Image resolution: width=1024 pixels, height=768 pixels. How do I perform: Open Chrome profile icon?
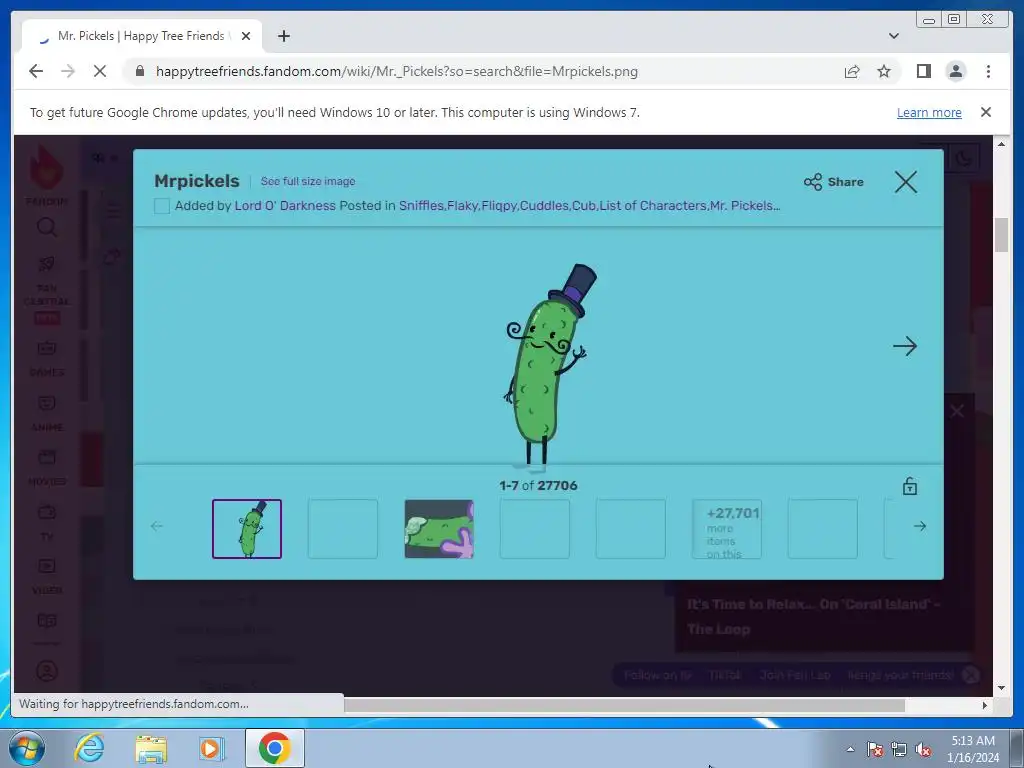pyautogui.click(x=955, y=71)
